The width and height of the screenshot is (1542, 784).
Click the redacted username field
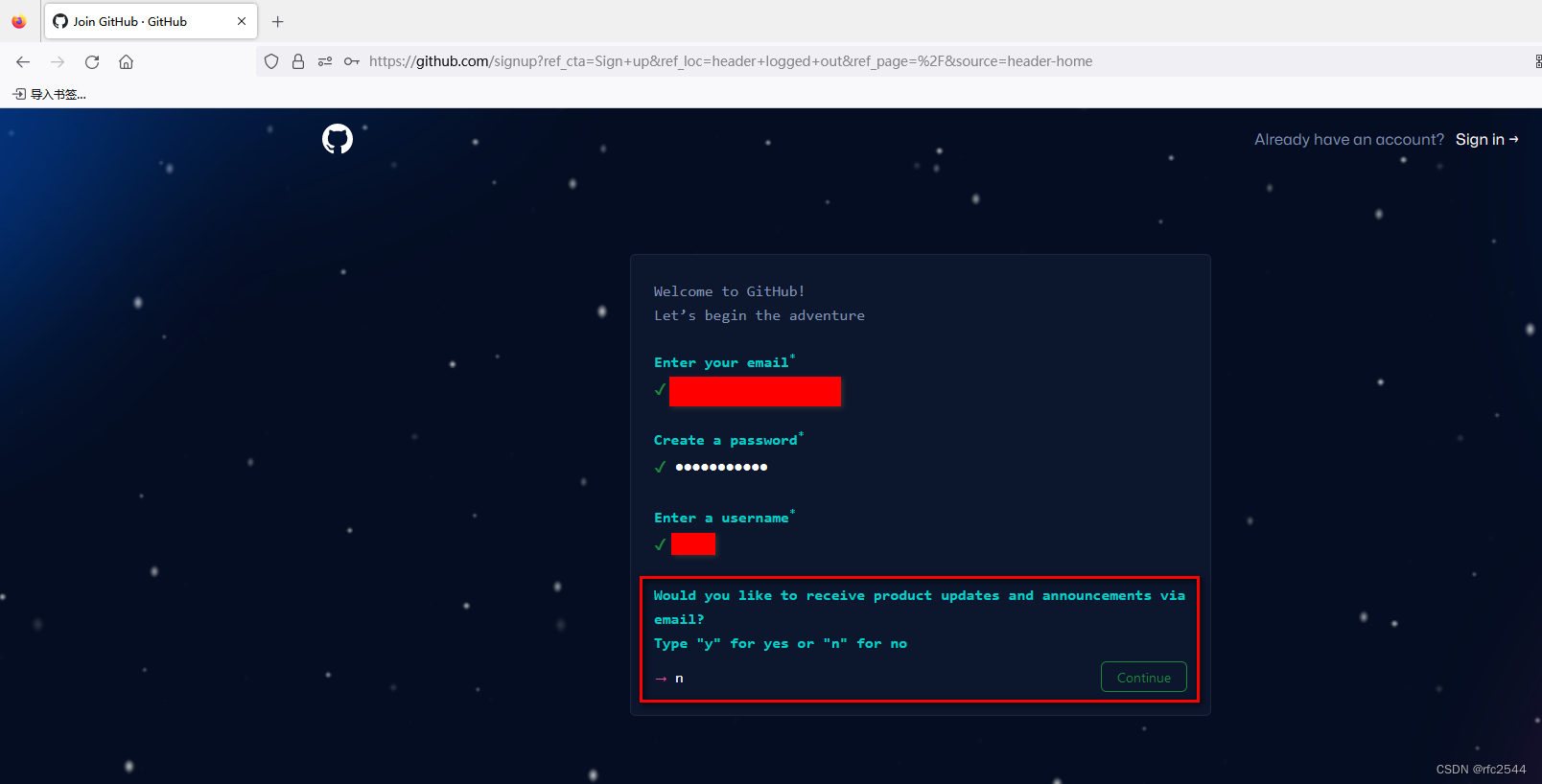pos(693,544)
